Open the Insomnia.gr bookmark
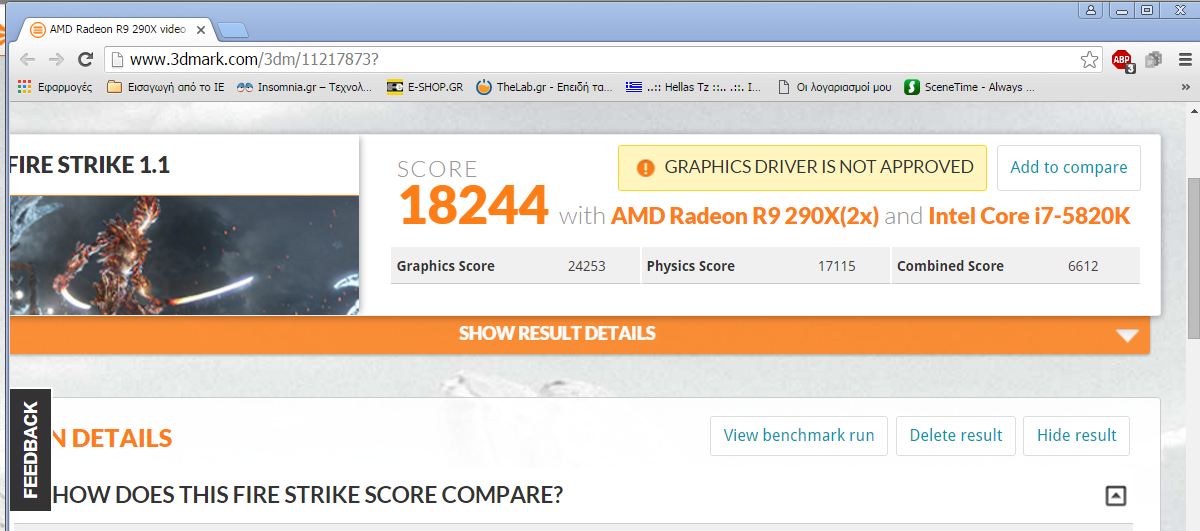Viewport: 1200px width, 531px height. 304,87
